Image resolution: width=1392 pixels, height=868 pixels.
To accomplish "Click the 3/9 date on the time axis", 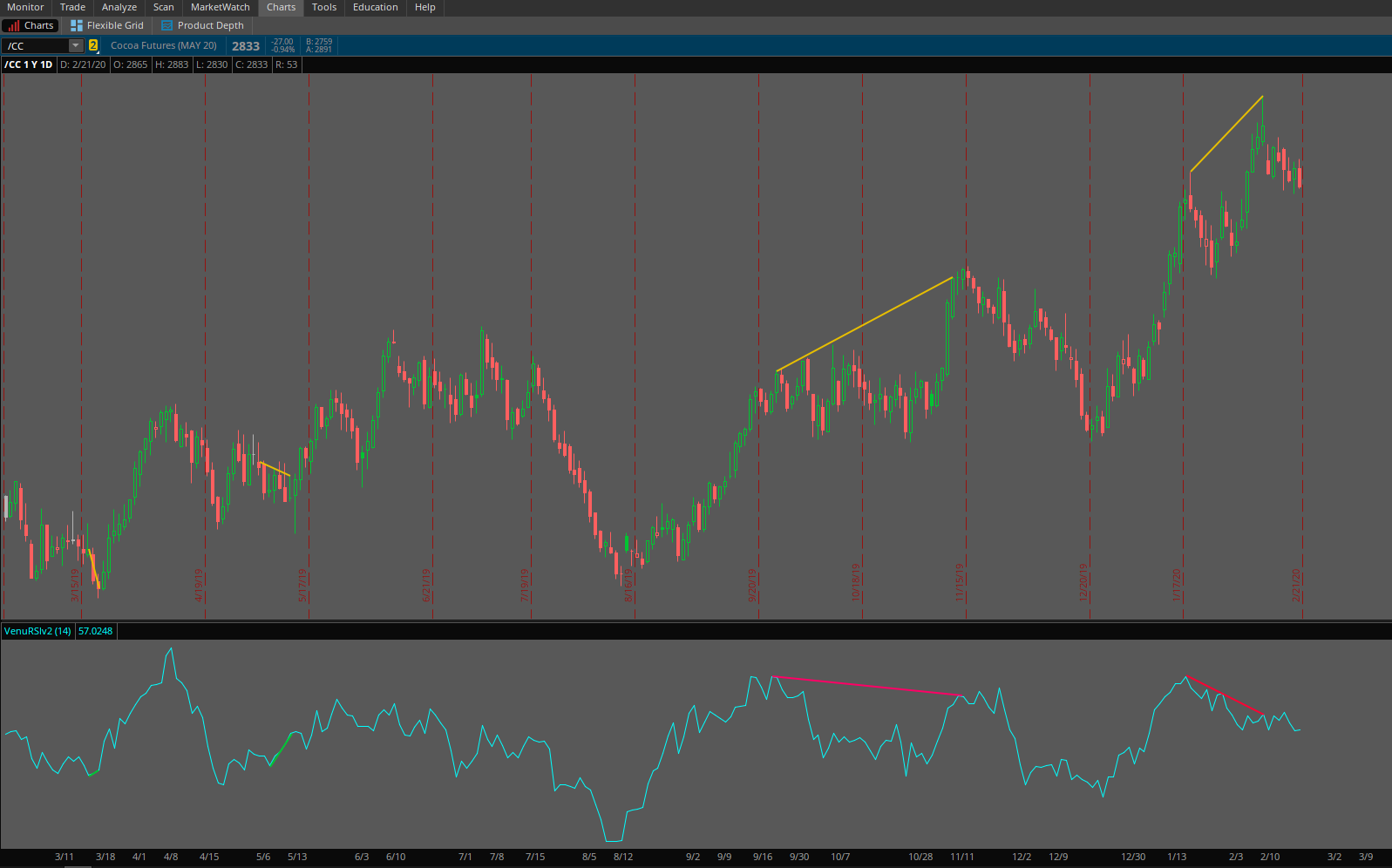I will pos(1366,857).
